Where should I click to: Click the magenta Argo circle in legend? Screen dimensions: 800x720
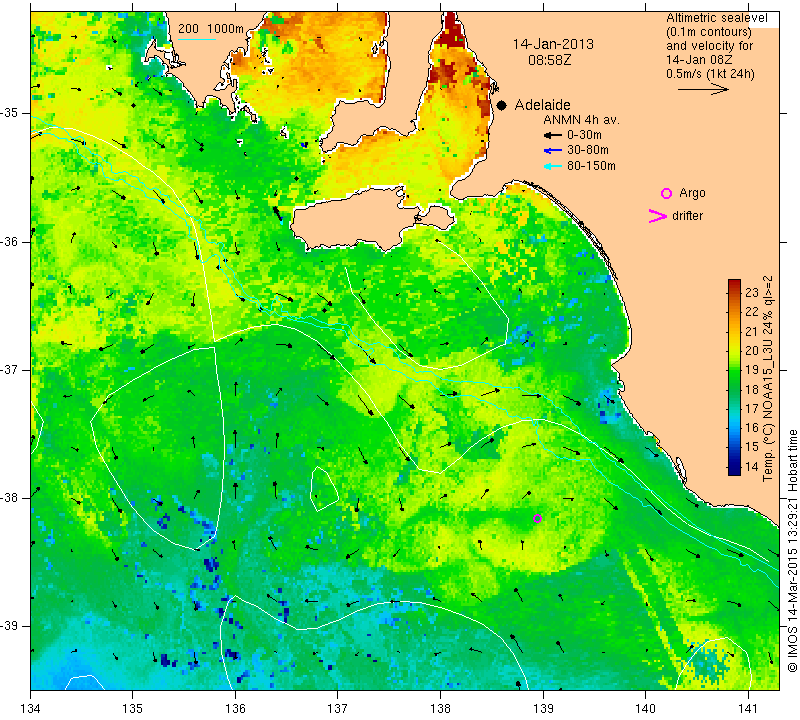click(666, 193)
